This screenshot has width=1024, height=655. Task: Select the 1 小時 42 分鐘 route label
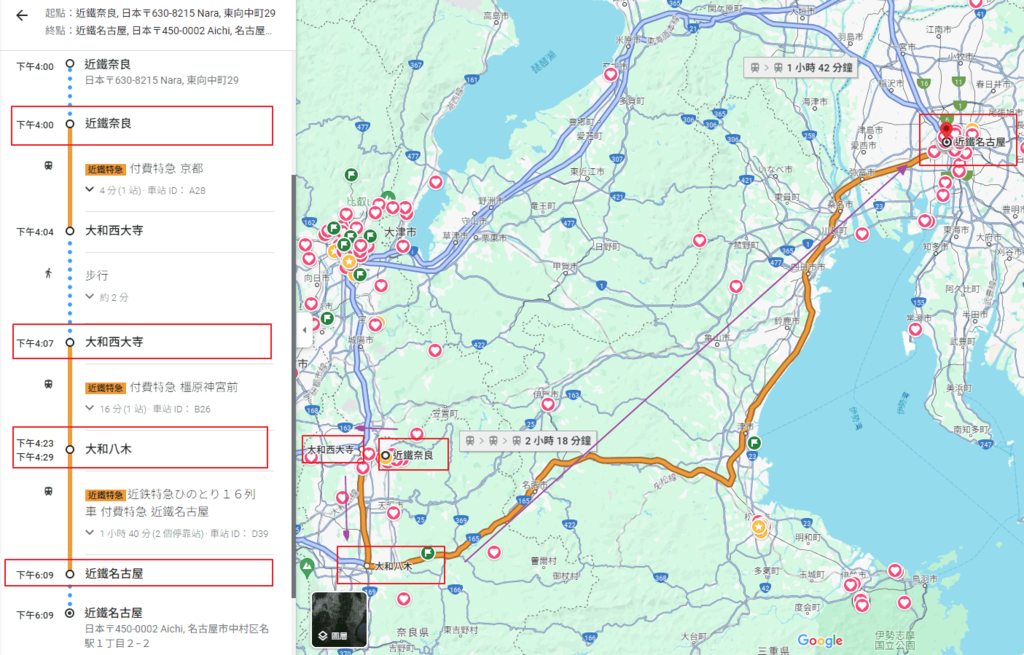coord(801,67)
